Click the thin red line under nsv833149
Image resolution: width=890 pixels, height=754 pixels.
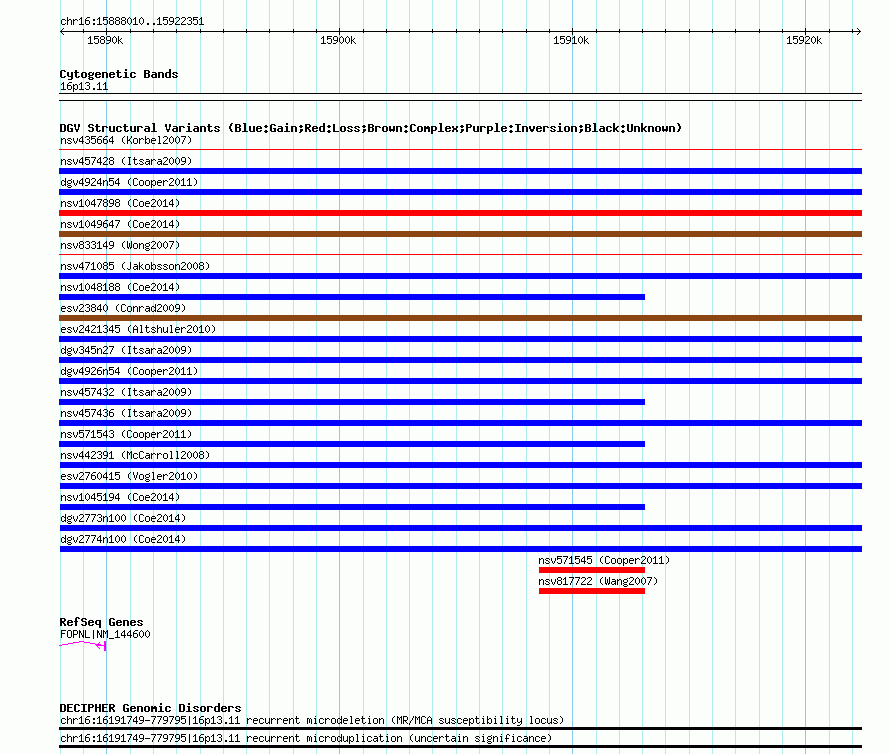(x=460, y=255)
